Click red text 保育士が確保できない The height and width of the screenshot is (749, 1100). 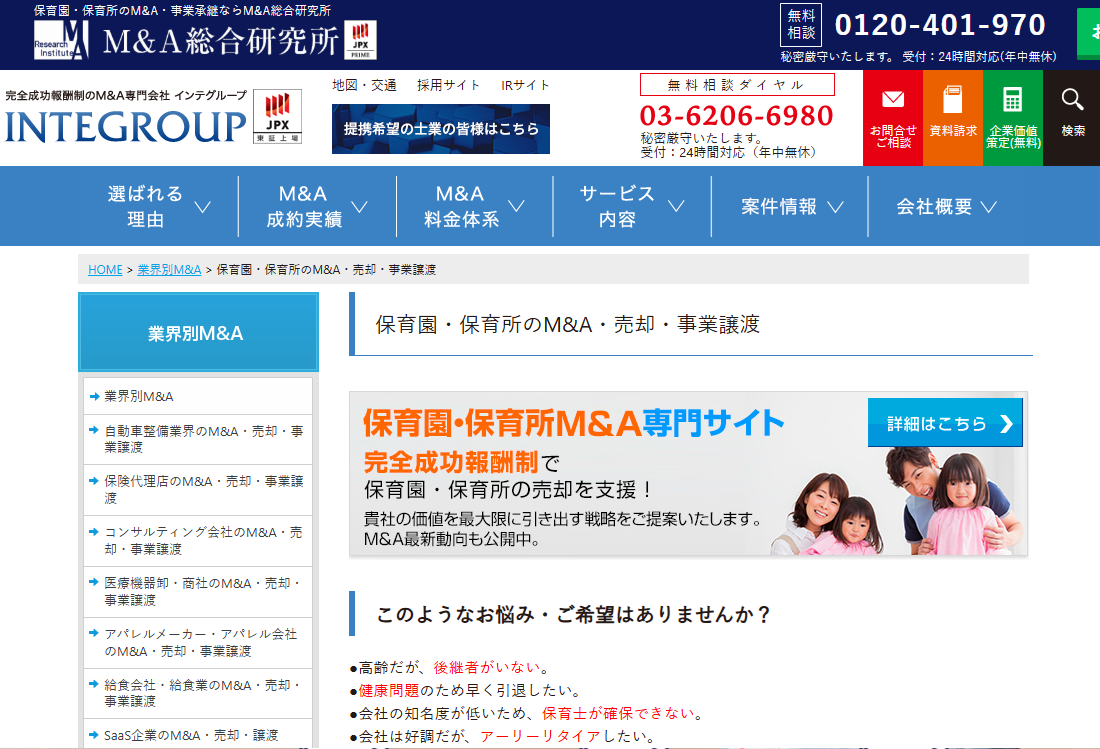[x=617, y=713]
